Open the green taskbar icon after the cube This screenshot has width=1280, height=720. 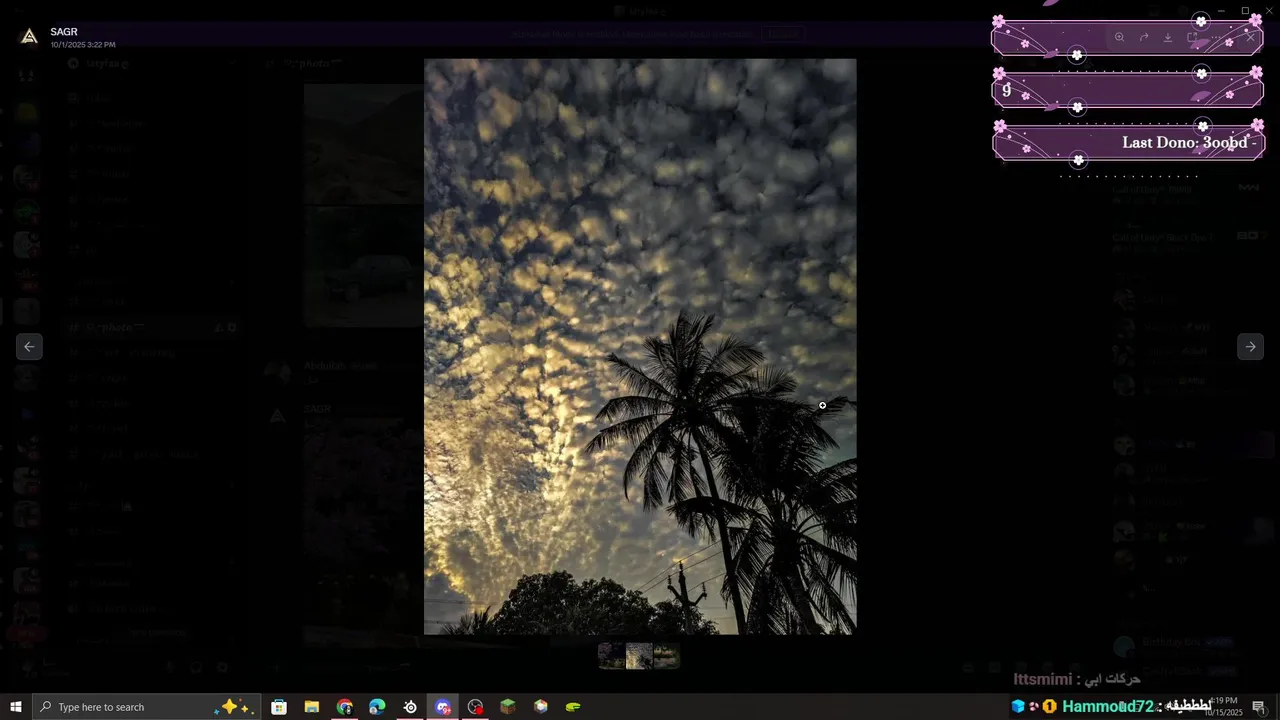click(x=573, y=707)
